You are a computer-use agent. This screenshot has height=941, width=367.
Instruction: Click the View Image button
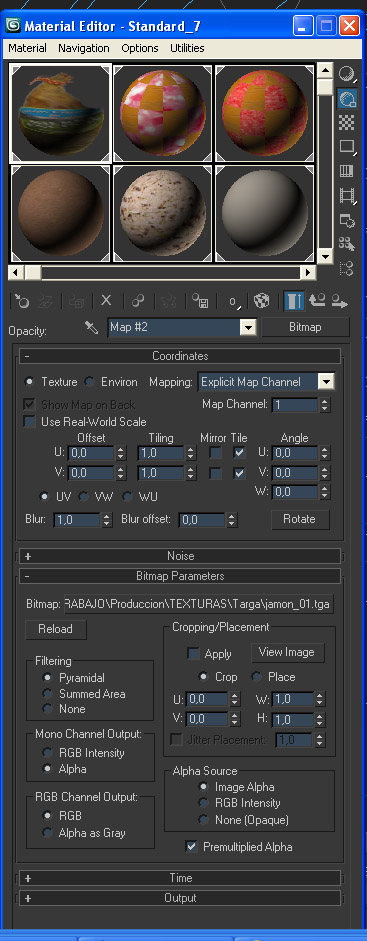[287, 652]
